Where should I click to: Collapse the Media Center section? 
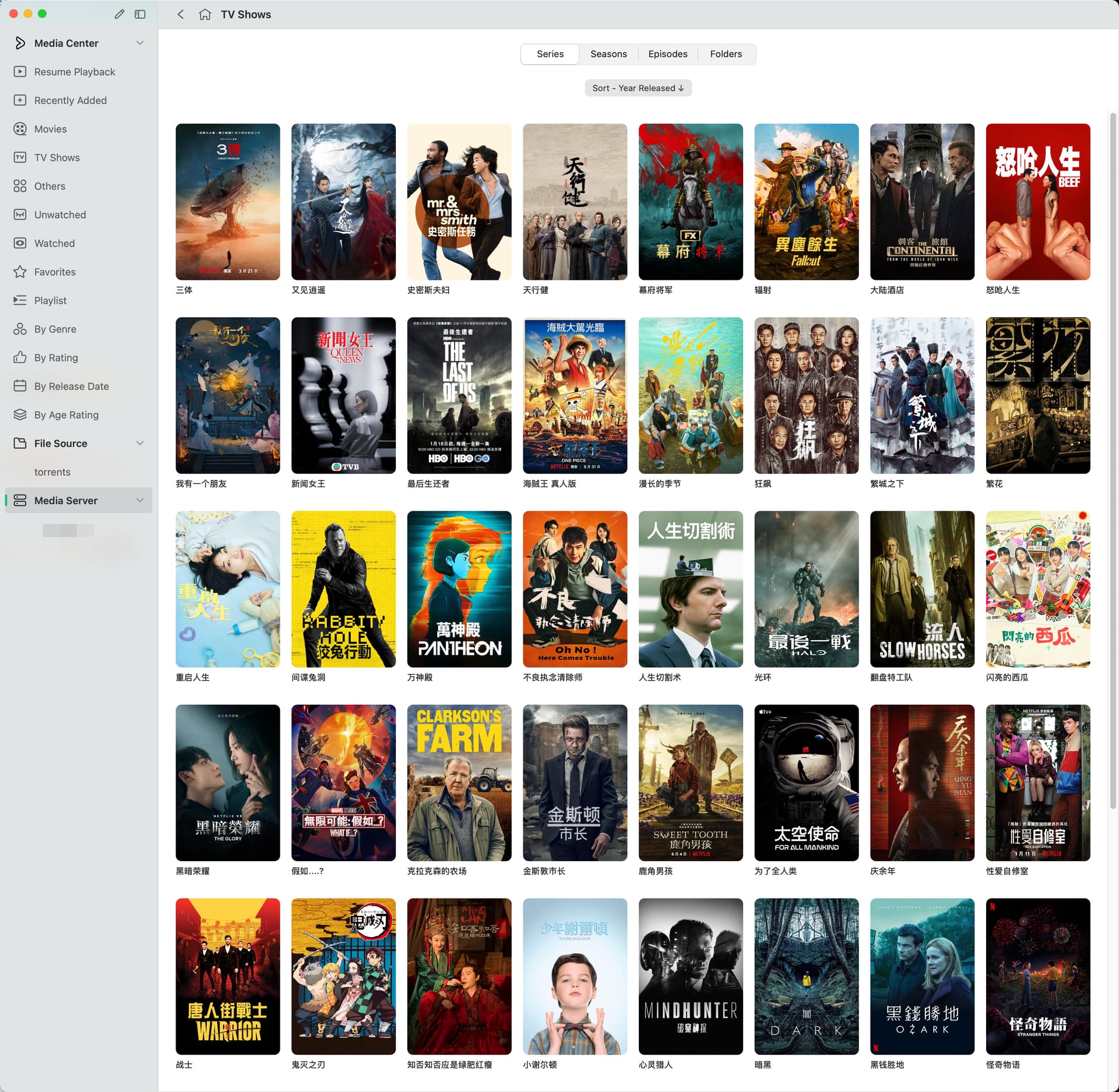140,43
